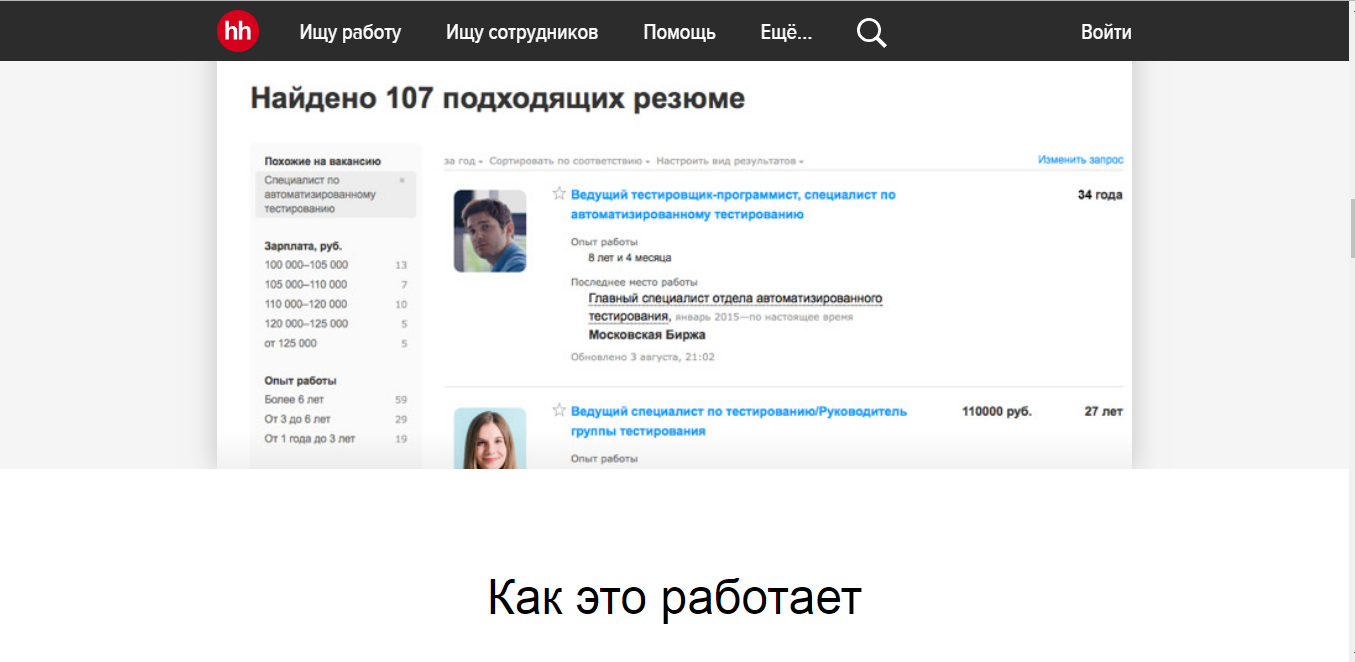Open the "Изменить запрос" link
This screenshot has height=662, width=1355.
point(1078,158)
